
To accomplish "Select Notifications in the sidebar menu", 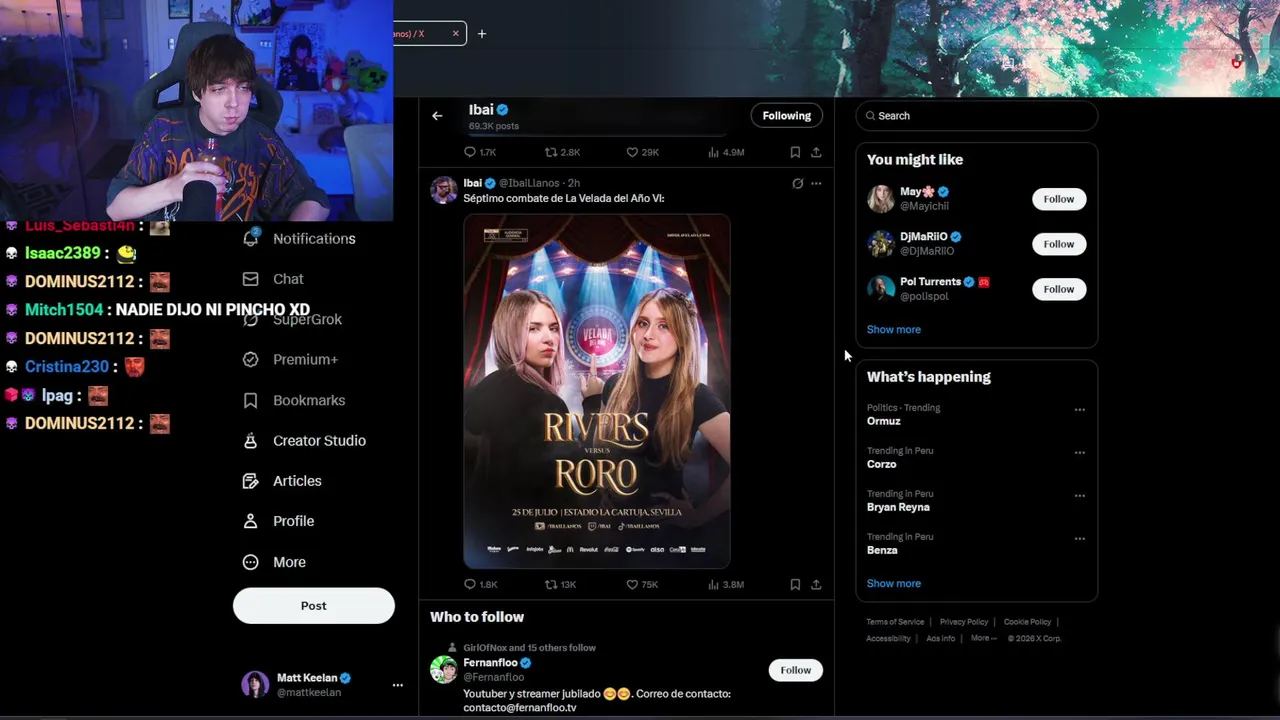I will [314, 238].
